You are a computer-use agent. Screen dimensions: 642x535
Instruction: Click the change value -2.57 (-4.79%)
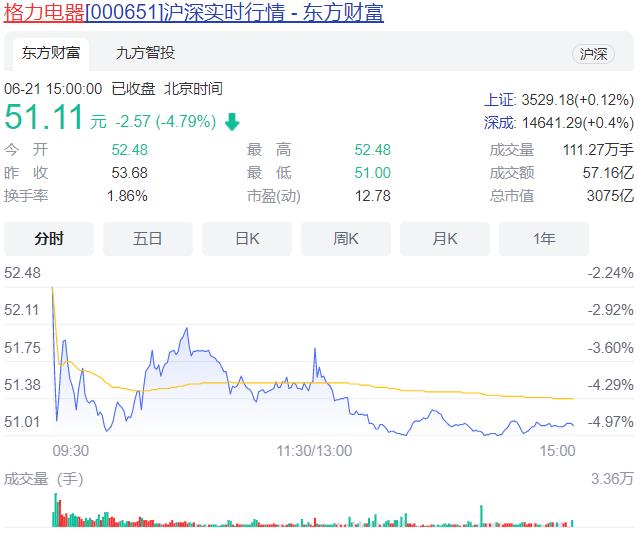(165, 122)
